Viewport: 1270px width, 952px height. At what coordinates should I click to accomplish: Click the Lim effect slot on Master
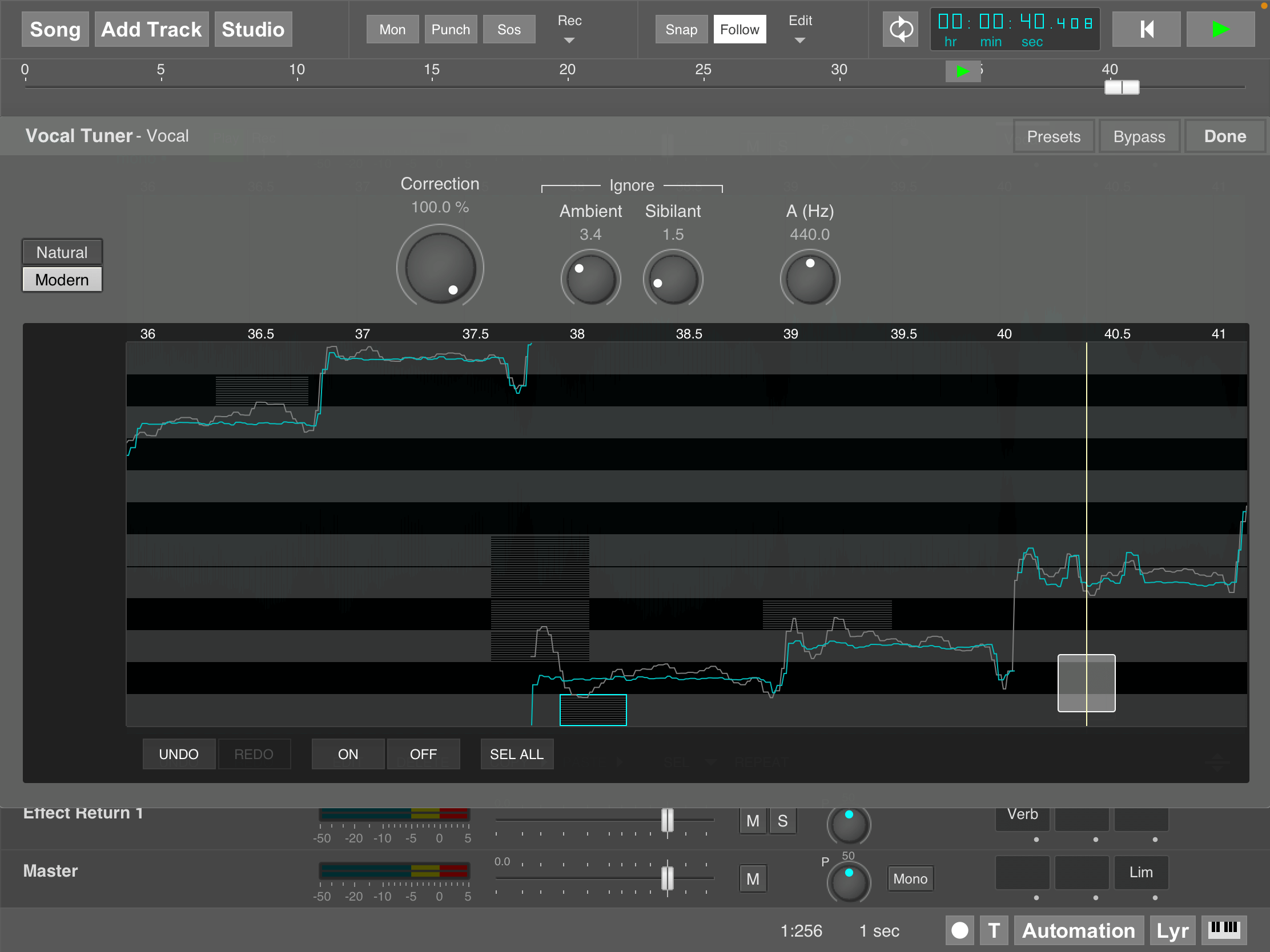point(1141,872)
